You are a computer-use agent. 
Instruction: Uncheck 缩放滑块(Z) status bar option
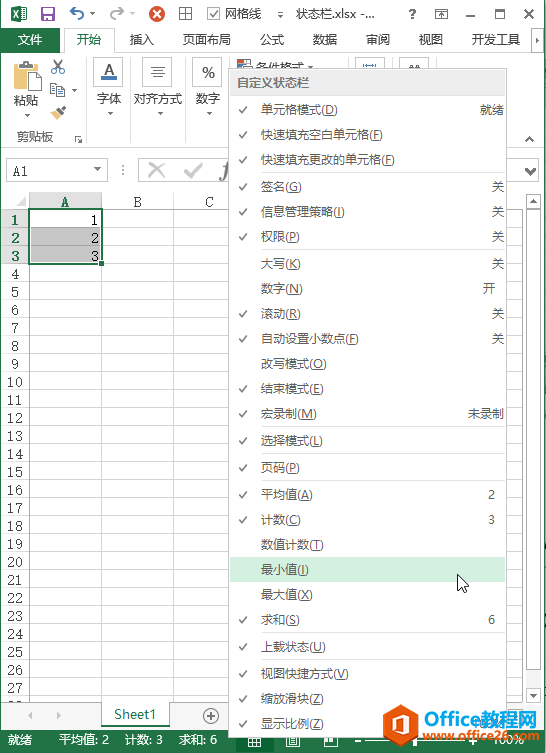[367, 698]
